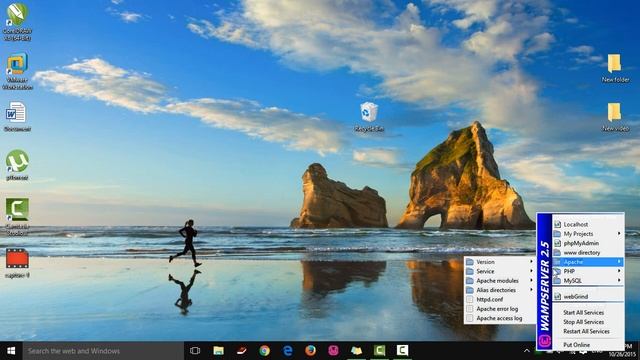Expand the Alias directories submenu
Image resolution: width=640 pixels, height=360 pixels.
pos(500,290)
